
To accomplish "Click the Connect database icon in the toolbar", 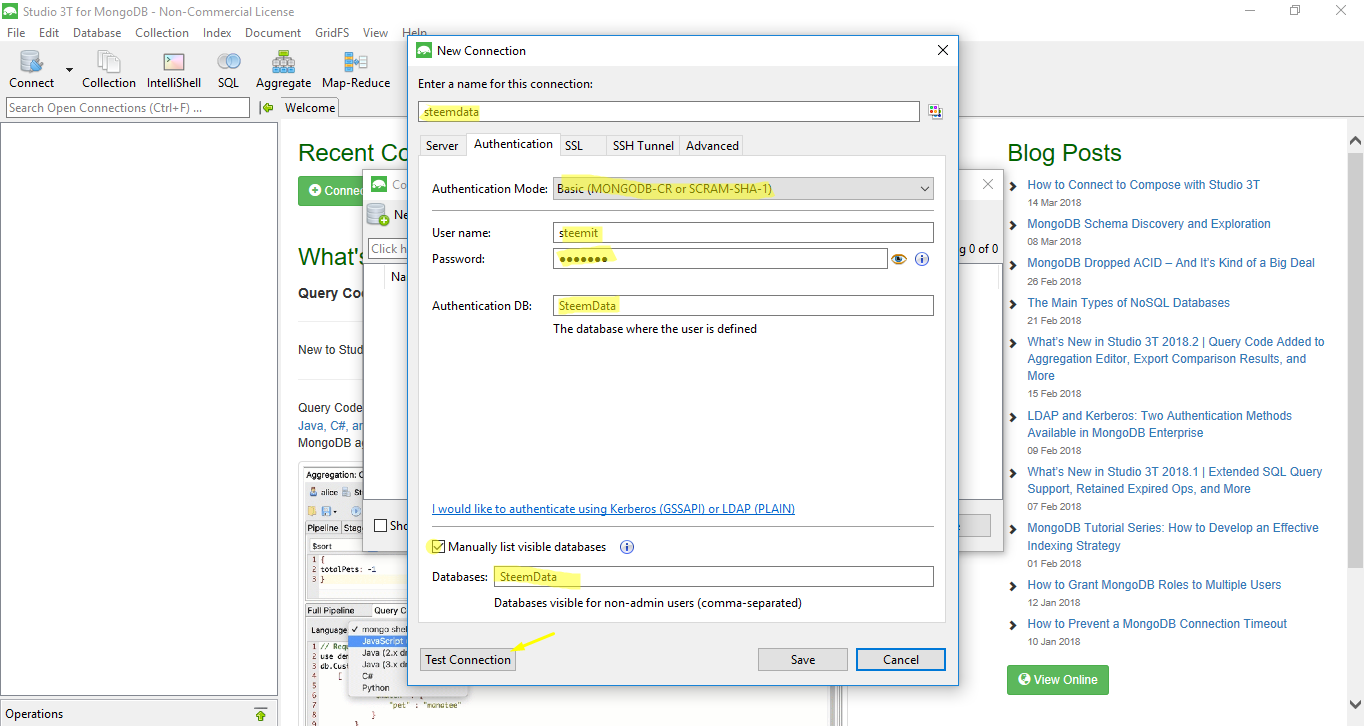I will click(31, 70).
